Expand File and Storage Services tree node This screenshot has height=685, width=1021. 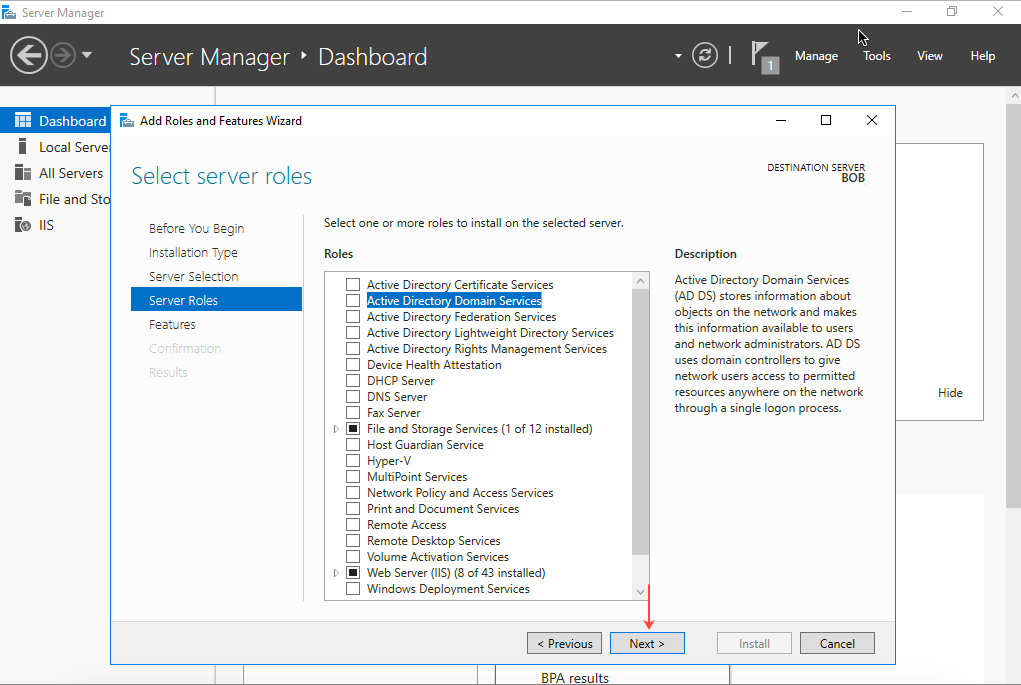click(336, 429)
